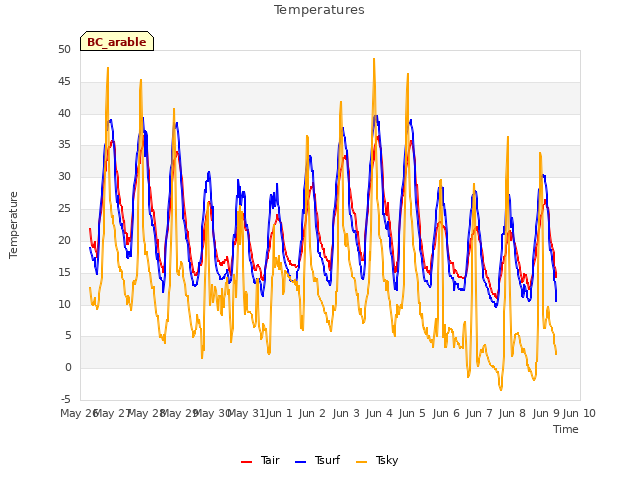Click the 0 y-axis tick label

68,368
